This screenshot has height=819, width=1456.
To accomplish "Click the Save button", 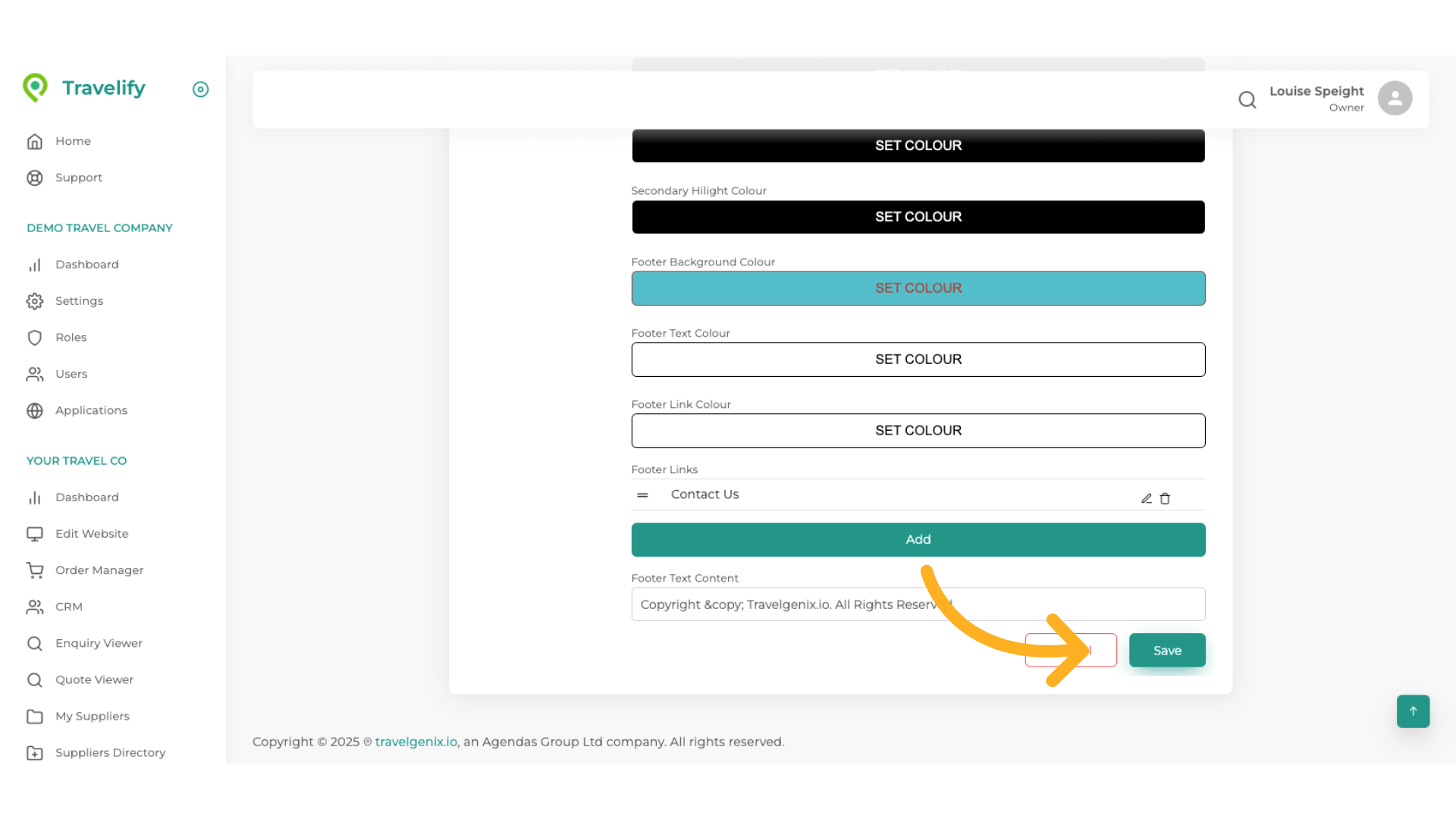I will coord(1167,650).
